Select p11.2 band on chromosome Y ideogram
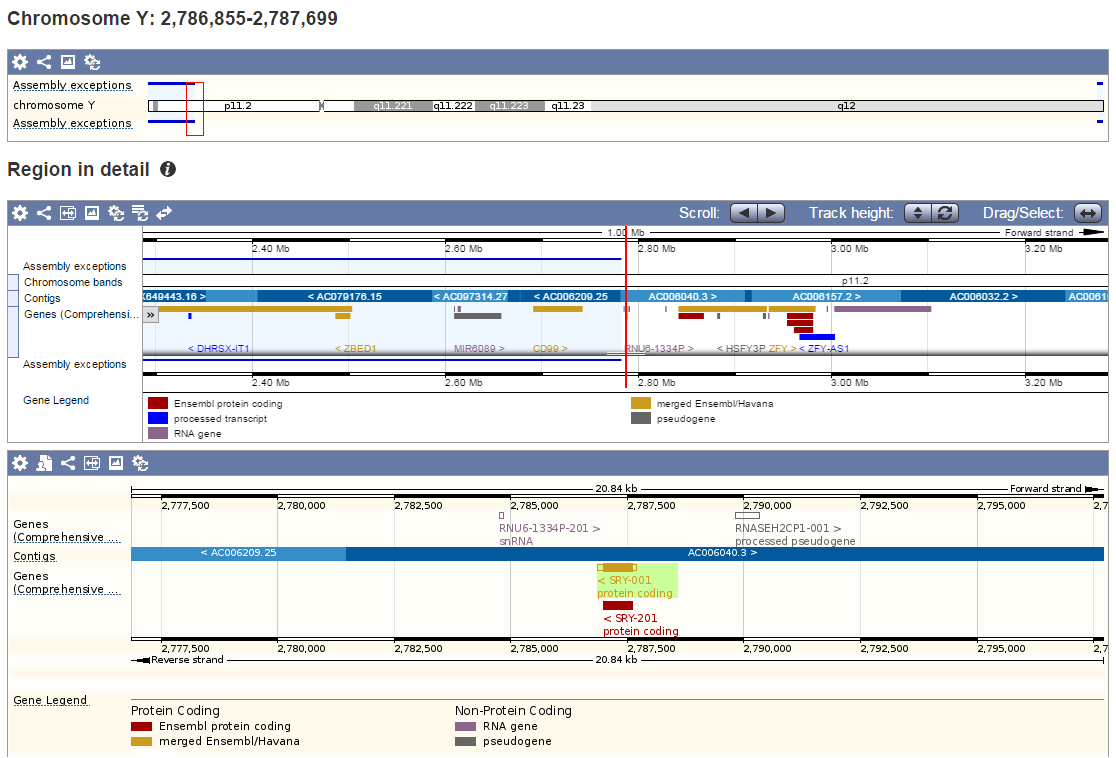This screenshot has width=1116, height=758. pos(238,105)
